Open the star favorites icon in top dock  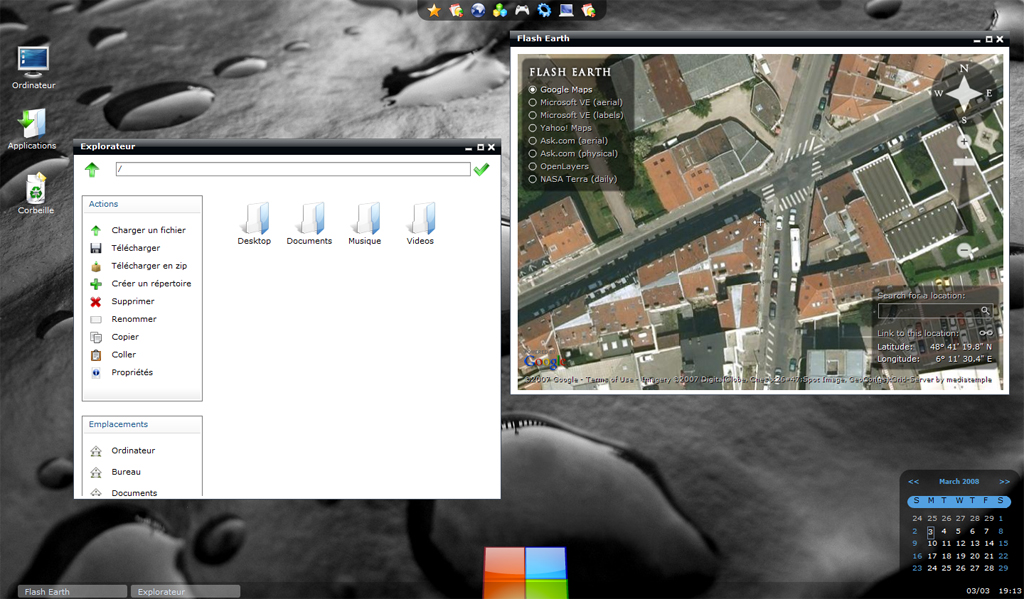[x=434, y=10]
